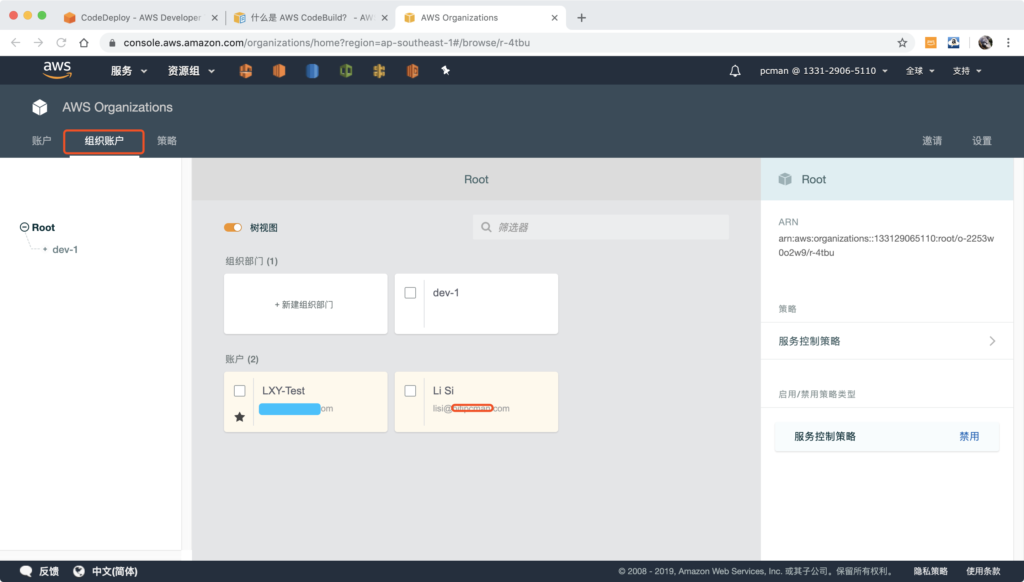Click 新建组织部门 to create a new OU

[306, 304]
